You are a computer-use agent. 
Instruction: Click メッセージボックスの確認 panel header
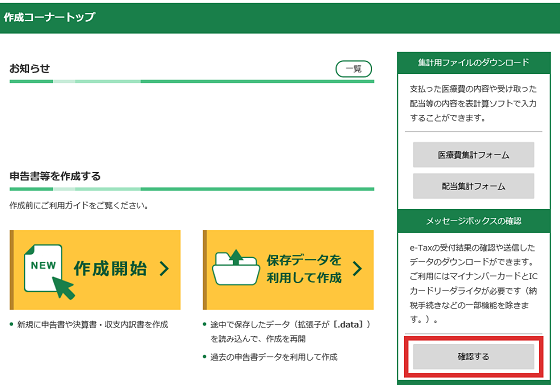point(474,221)
